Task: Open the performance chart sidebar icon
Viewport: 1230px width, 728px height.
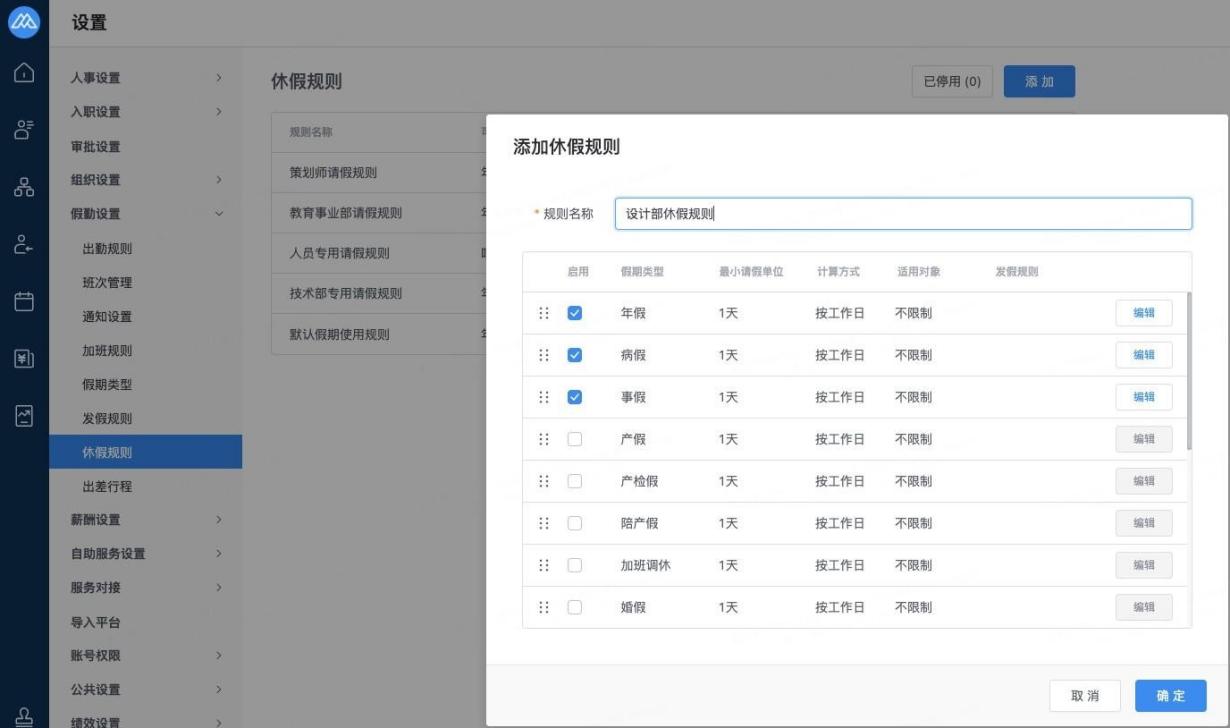Action: pyautogui.click(x=23, y=415)
